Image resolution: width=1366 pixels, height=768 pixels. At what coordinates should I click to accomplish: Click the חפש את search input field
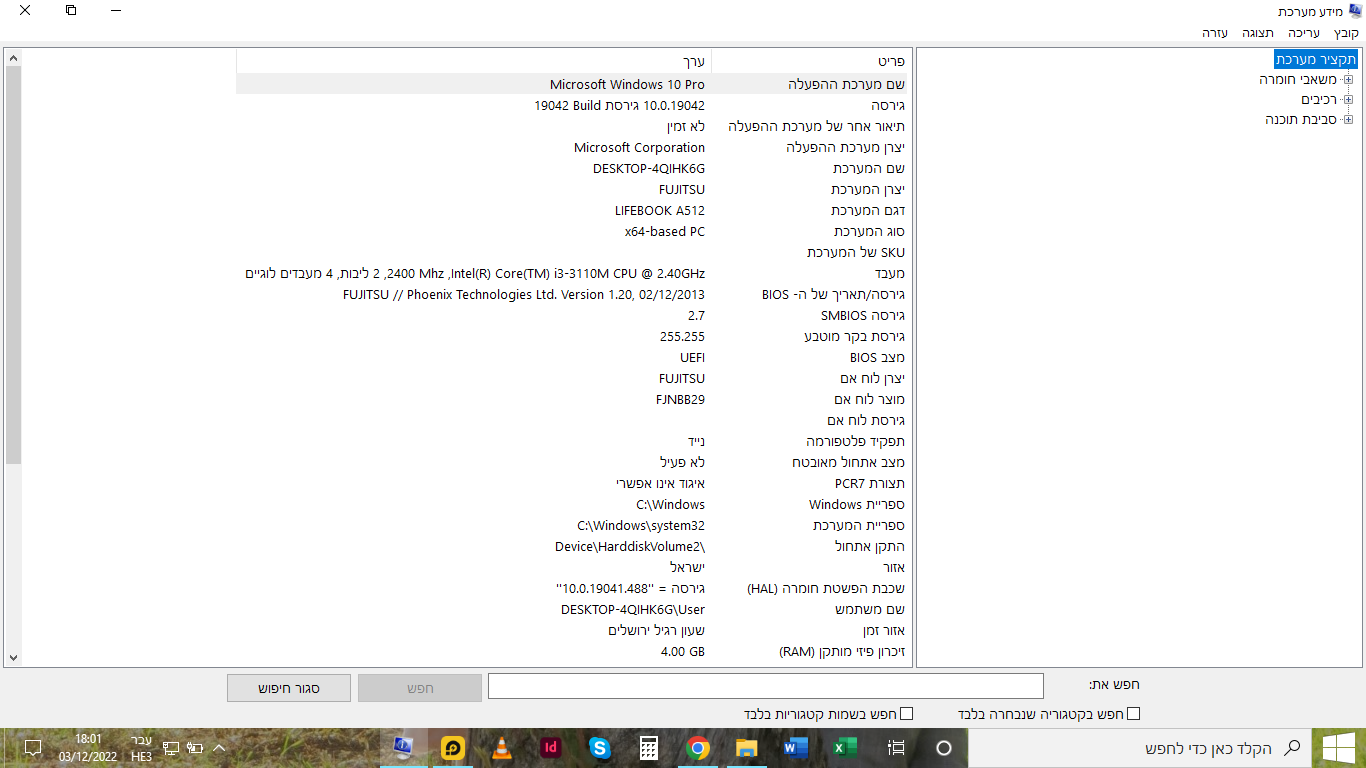766,686
